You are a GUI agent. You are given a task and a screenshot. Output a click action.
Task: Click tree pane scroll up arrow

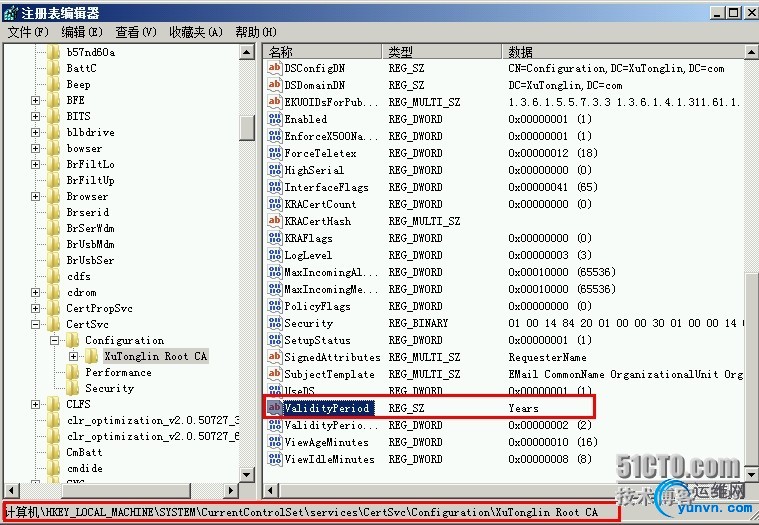(247, 52)
